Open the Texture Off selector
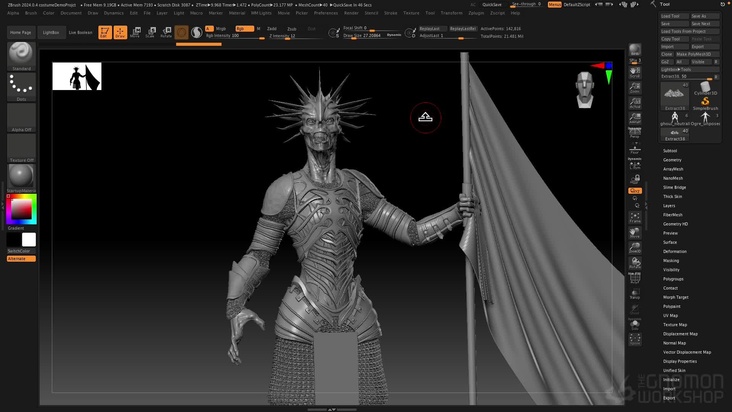Screen dimensions: 732x412 point(21,148)
